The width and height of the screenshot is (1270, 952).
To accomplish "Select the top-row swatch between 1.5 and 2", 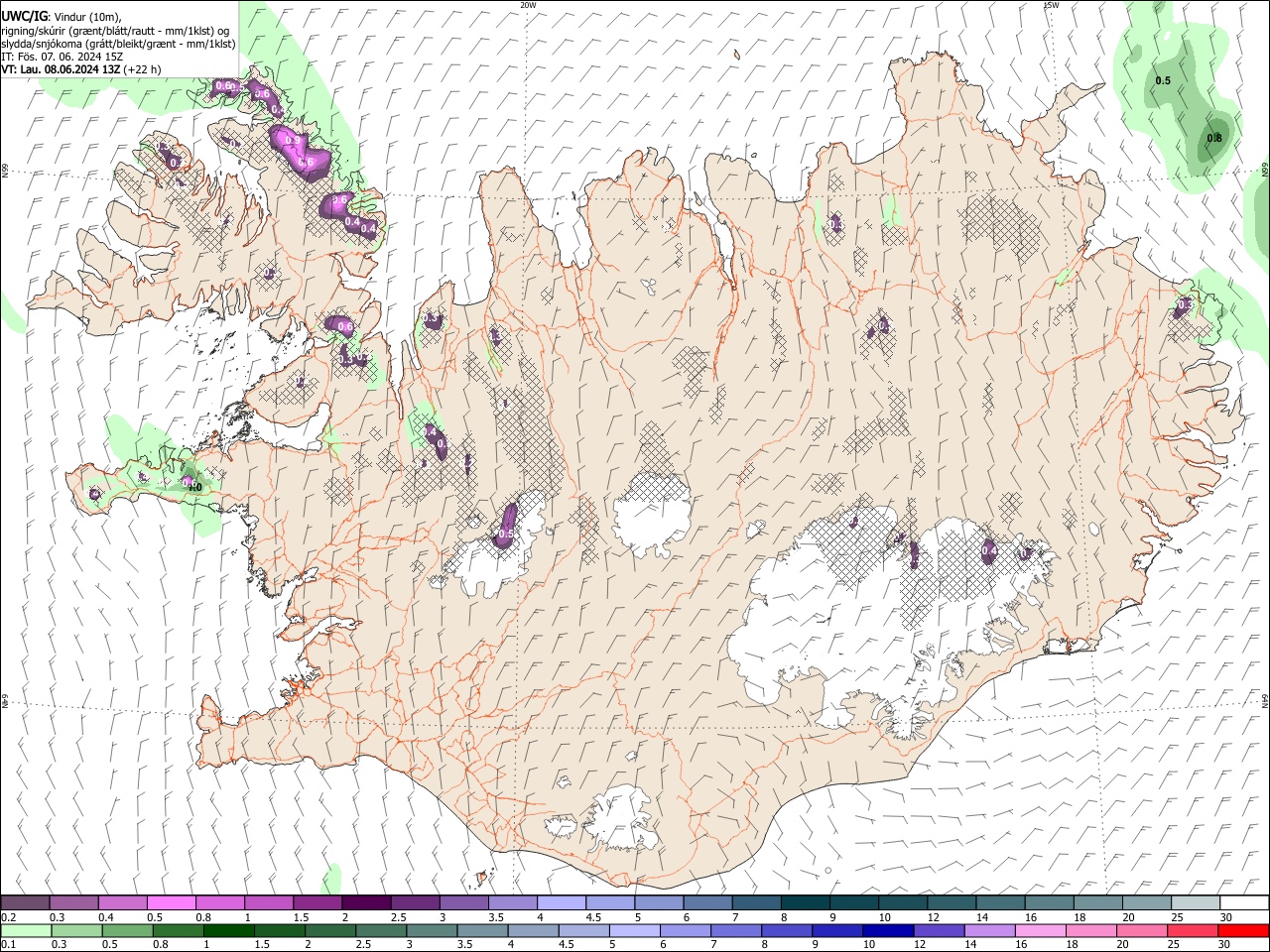I will (317, 902).
